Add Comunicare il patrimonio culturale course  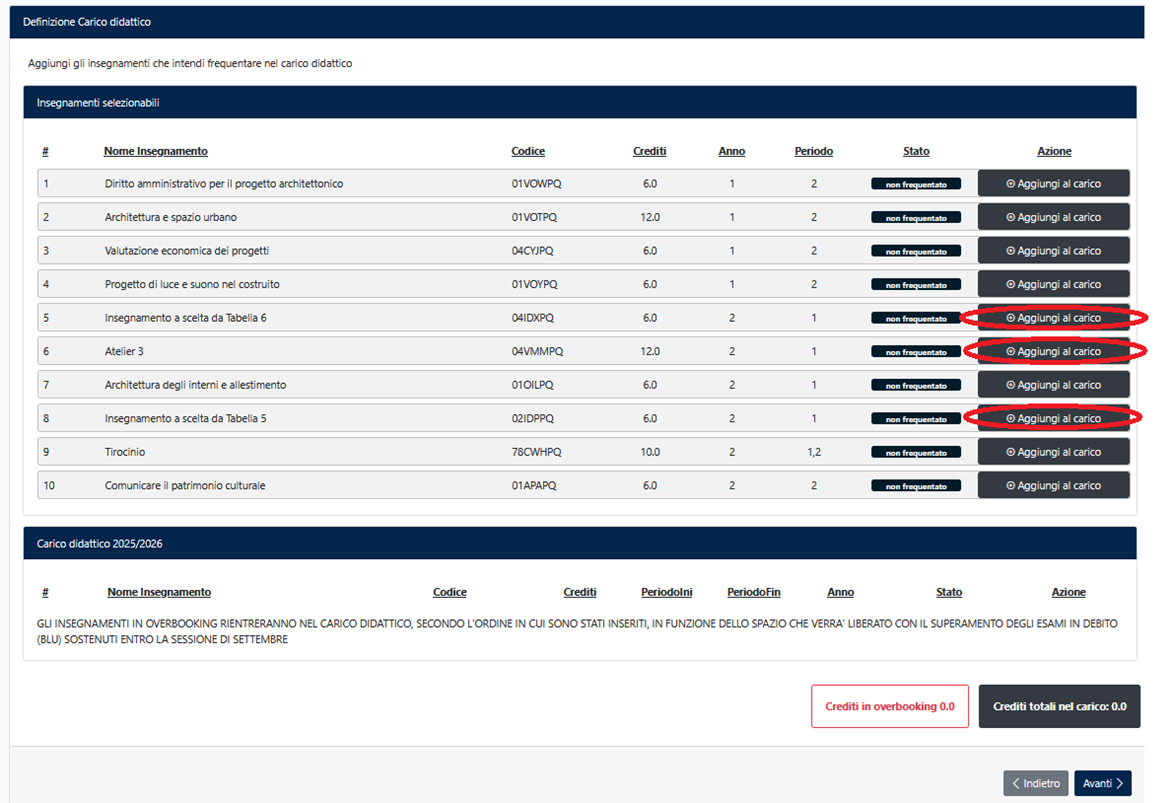1053,486
